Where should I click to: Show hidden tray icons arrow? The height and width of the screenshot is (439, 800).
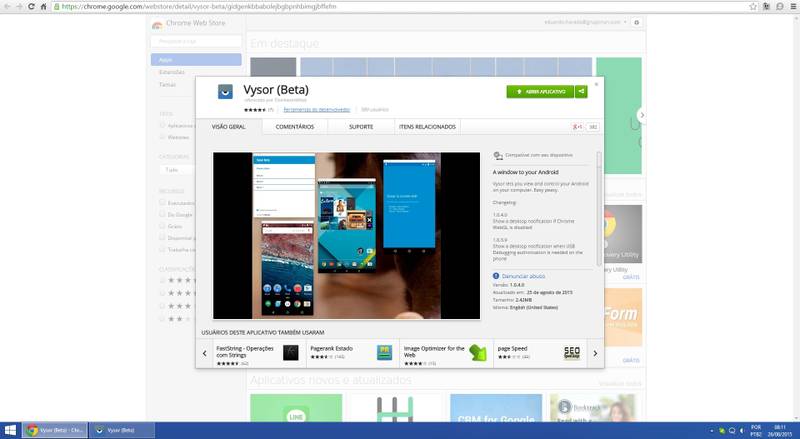pyautogui.click(x=712, y=431)
